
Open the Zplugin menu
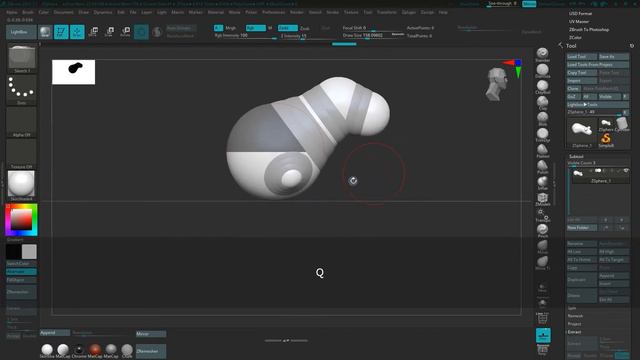409,12
